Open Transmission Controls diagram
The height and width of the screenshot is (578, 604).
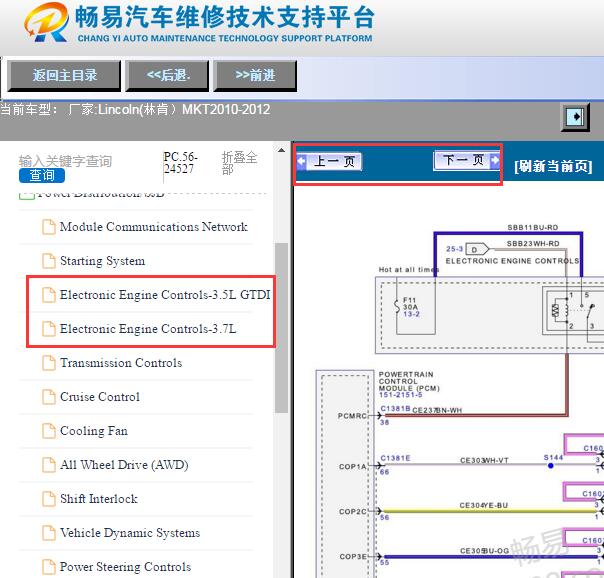coord(121,362)
